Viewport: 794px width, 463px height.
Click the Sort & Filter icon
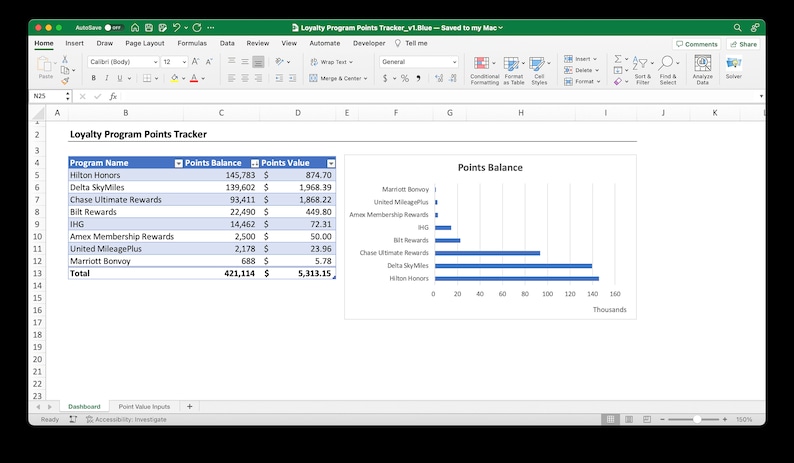640,63
